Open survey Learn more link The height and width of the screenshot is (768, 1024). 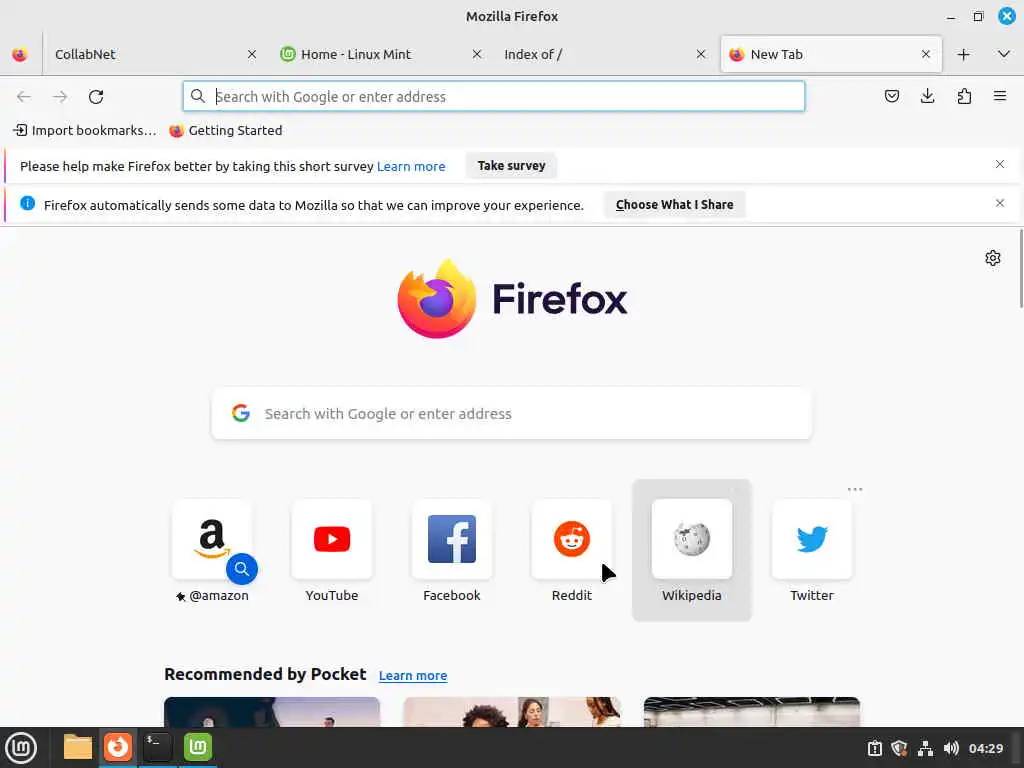[411, 167]
